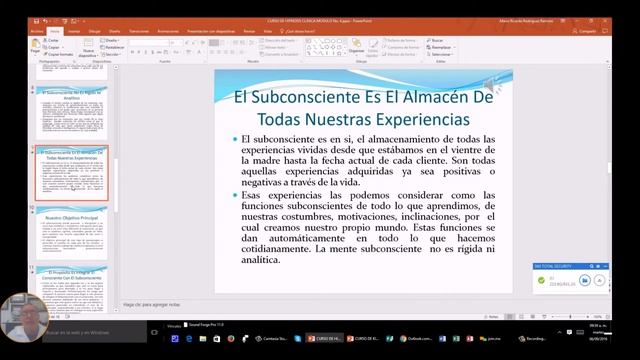Screen dimensions: 640x360
Task: Click the Nueva diapositiva icon
Action: 88,43
